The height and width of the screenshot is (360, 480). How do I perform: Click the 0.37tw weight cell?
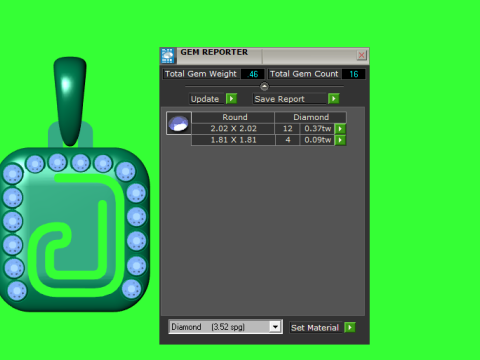point(317,129)
